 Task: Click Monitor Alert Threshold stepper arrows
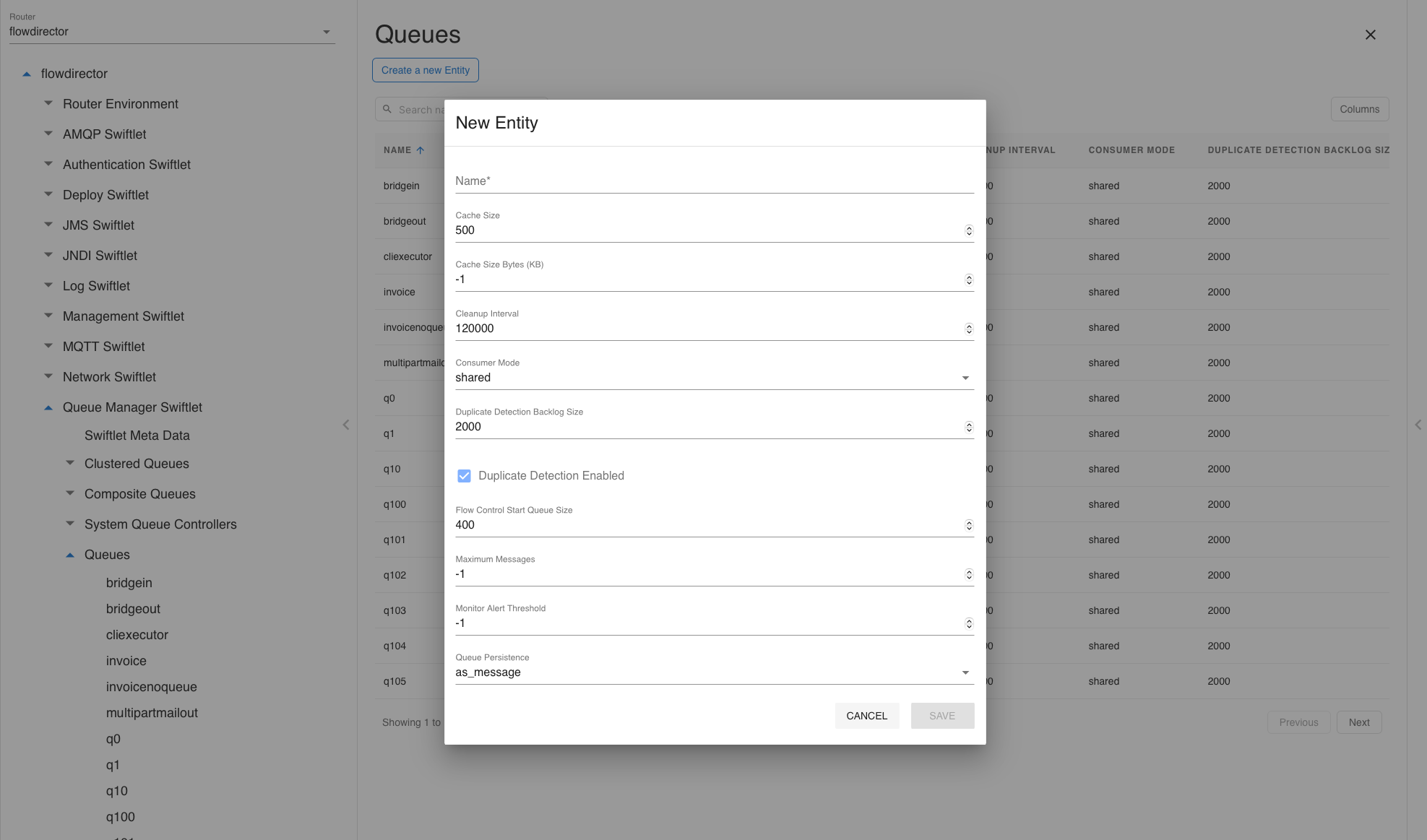969,623
